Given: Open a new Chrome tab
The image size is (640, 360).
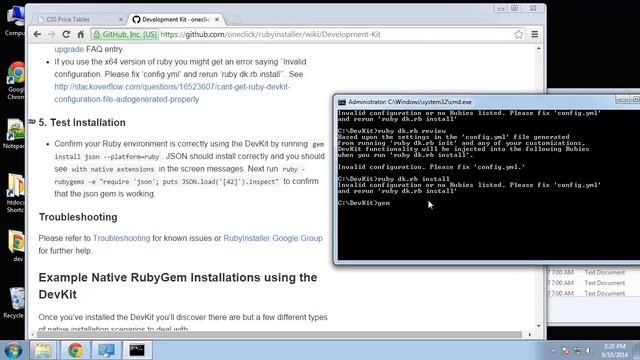Looking at the screenshot, I should 233,19.
